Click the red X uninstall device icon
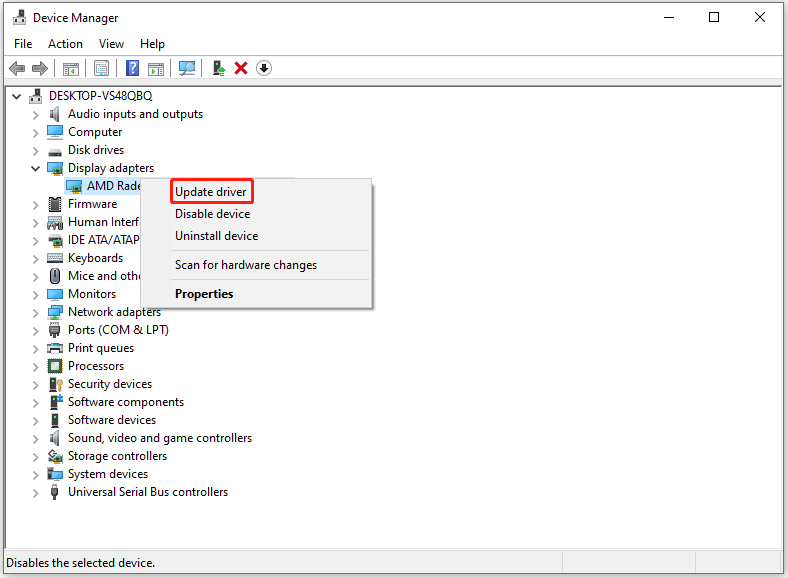Viewport: 788px width, 578px height. tap(241, 68)
